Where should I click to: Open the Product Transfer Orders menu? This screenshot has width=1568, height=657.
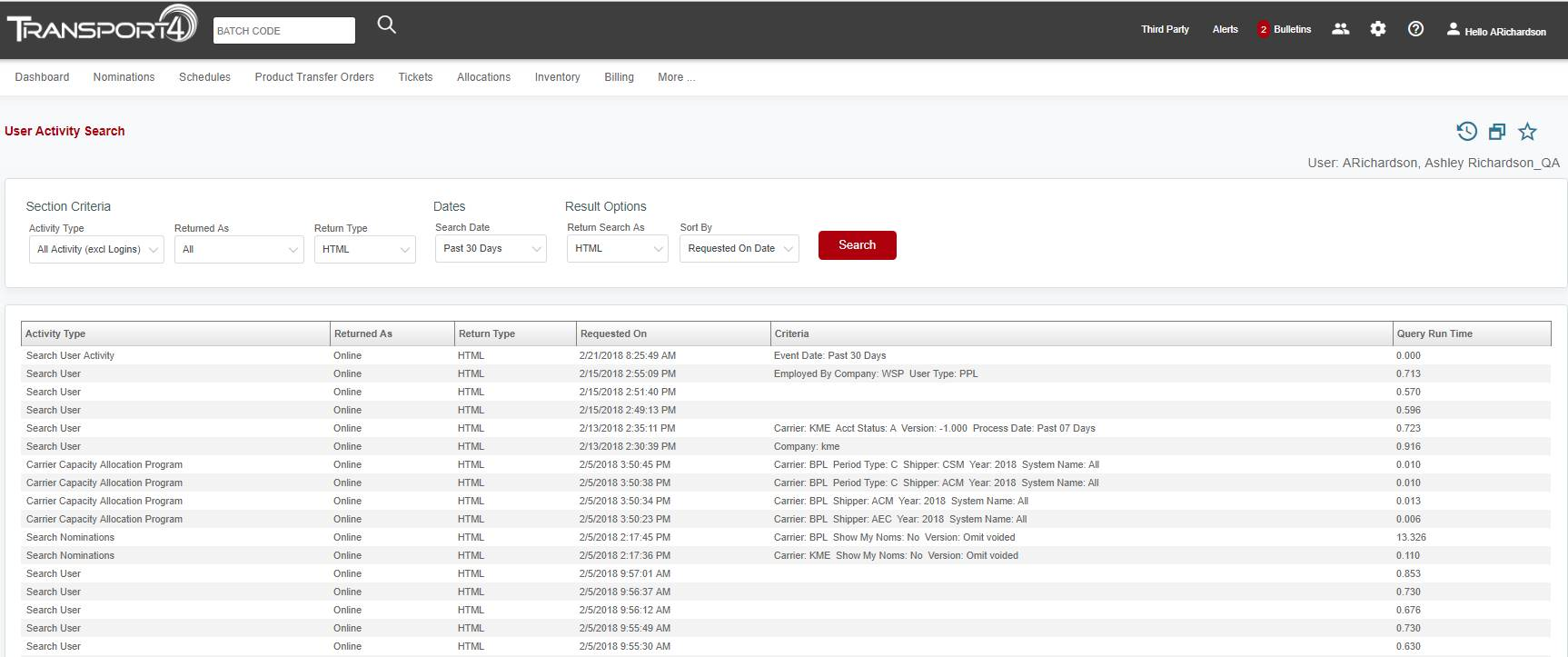click(314, 77)
